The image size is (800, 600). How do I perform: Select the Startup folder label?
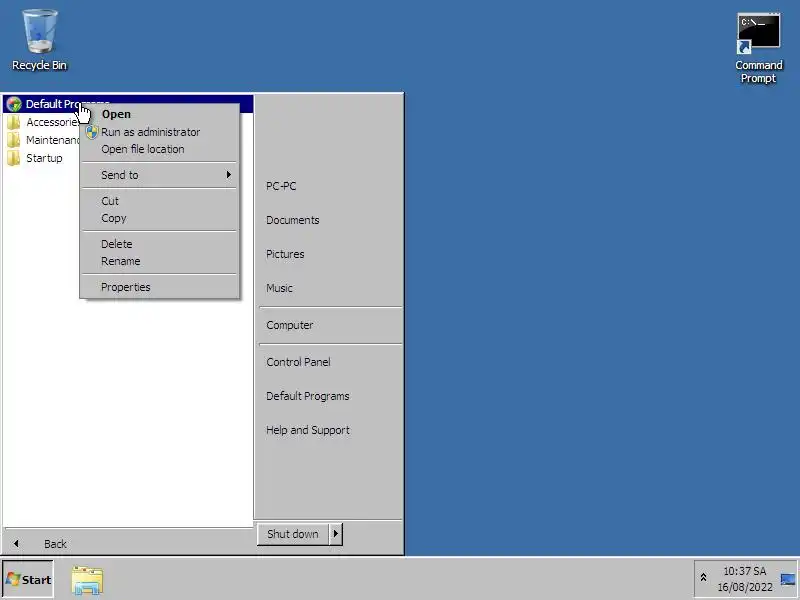[44, 158]
